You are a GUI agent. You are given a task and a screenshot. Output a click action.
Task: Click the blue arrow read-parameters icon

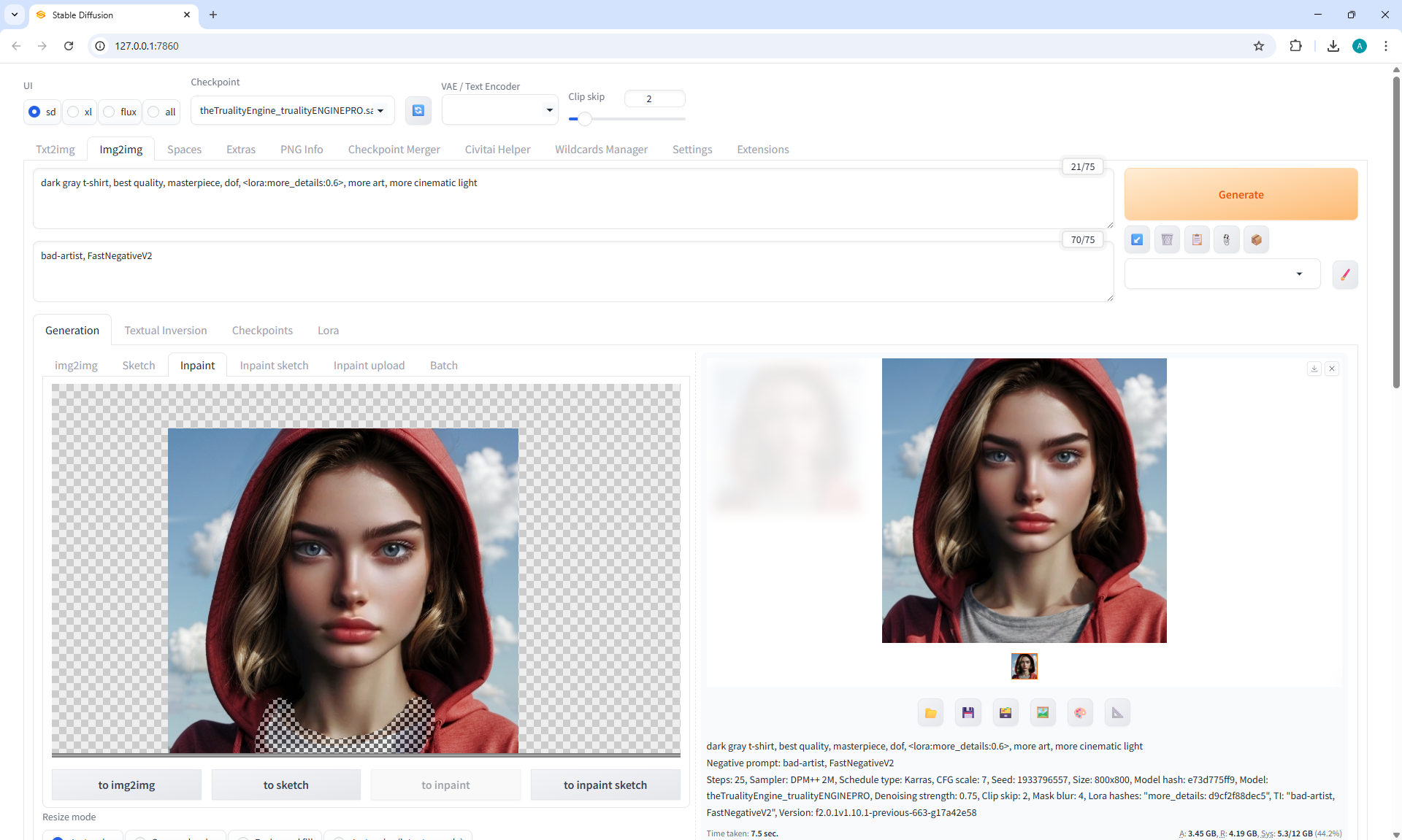click(1137, 239)
